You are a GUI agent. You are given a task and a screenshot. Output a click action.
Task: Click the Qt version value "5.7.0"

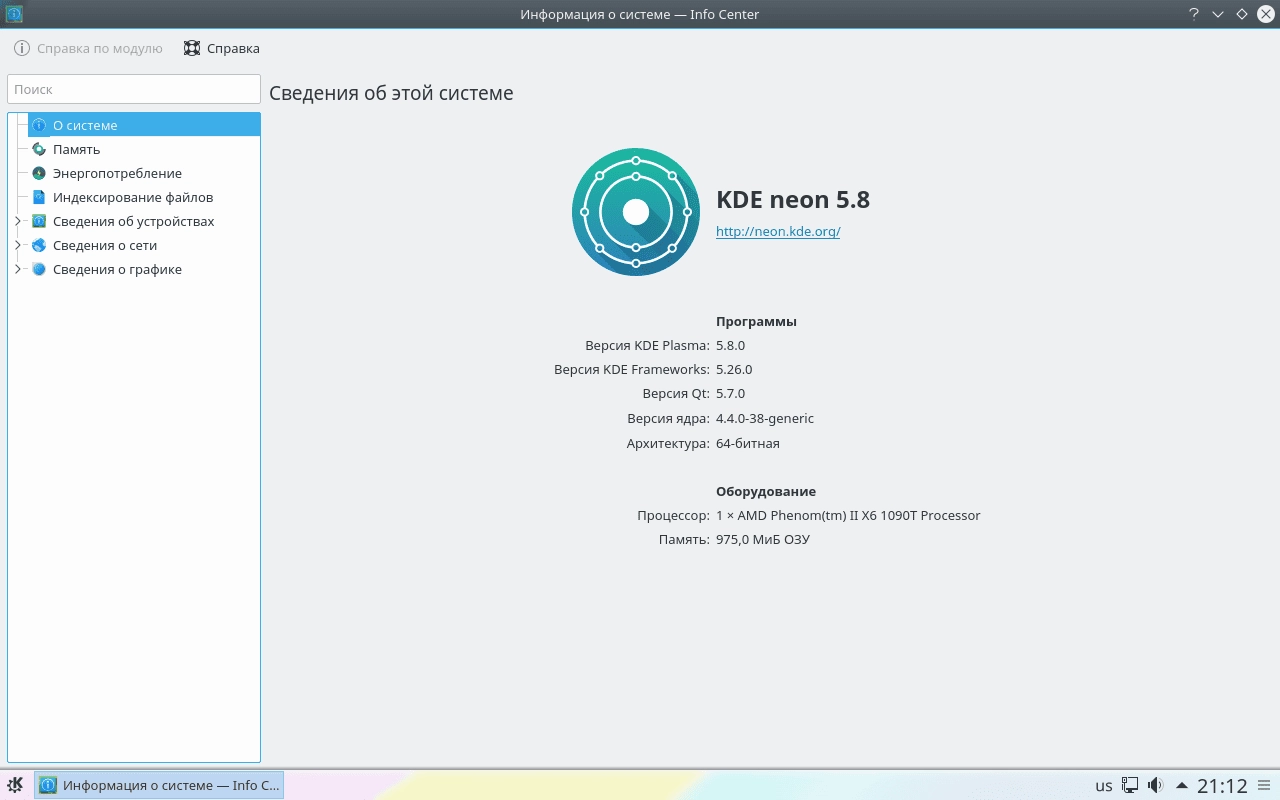tap(730, 393)
